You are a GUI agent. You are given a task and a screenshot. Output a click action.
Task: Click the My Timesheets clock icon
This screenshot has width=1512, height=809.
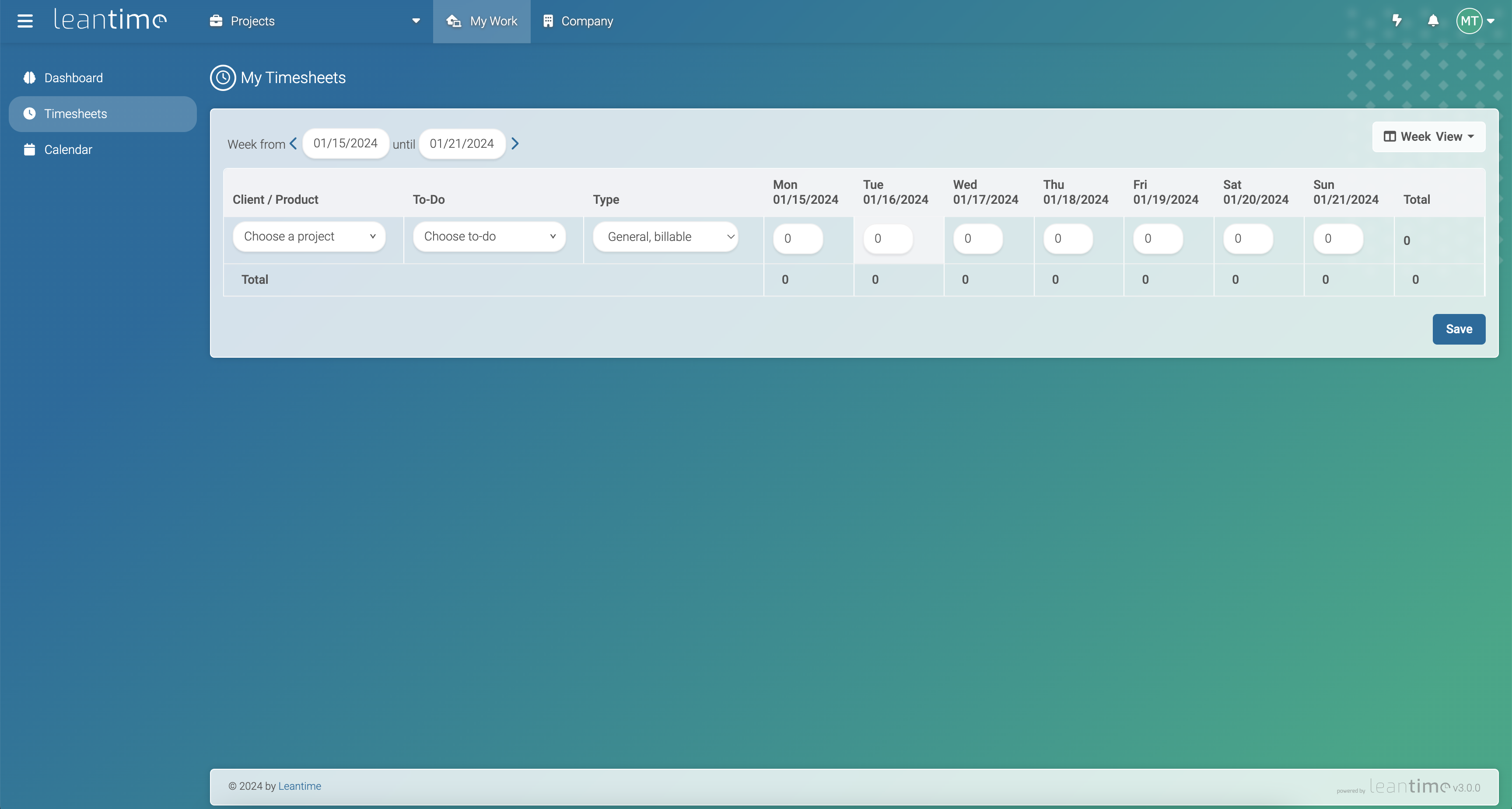(222, 77)
